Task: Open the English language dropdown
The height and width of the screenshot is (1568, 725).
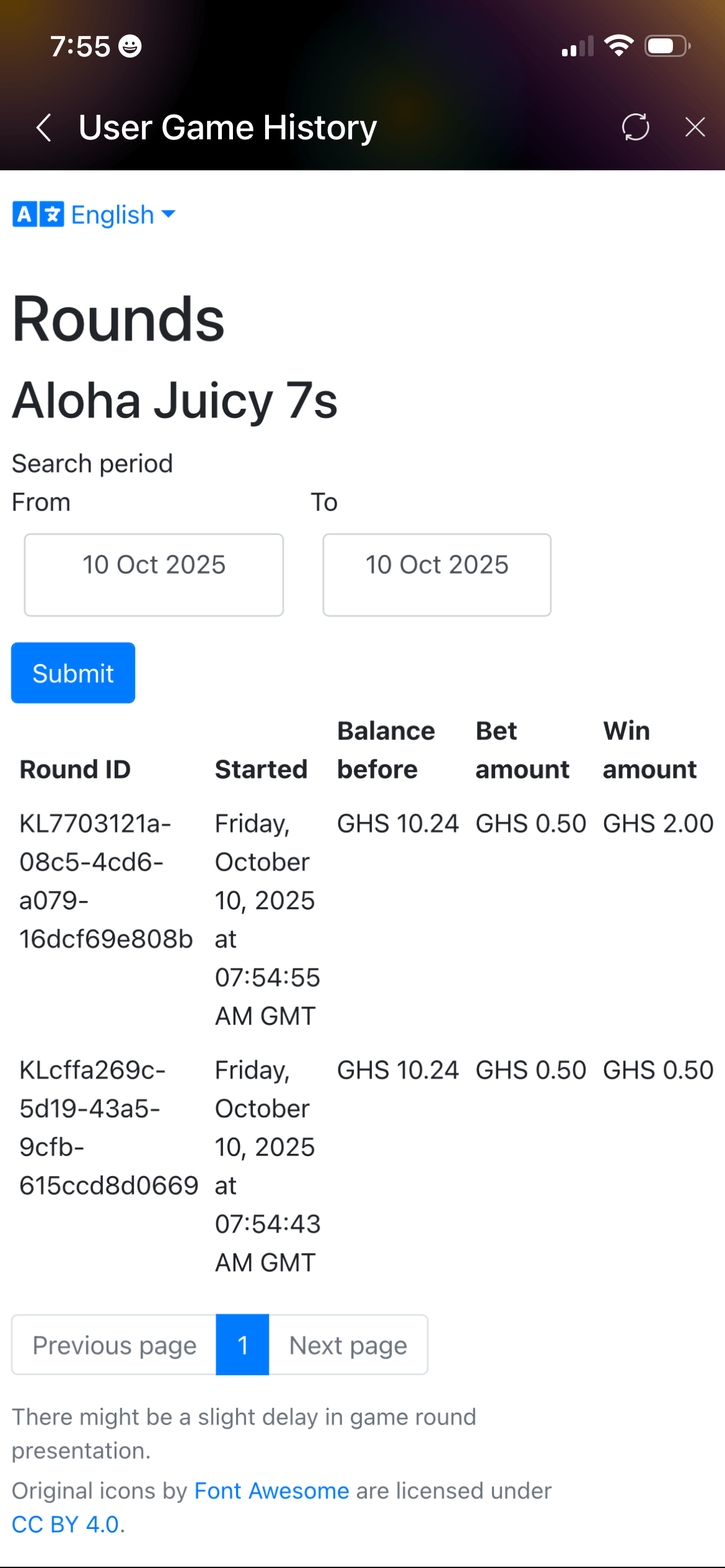Action: pos(123,215)
